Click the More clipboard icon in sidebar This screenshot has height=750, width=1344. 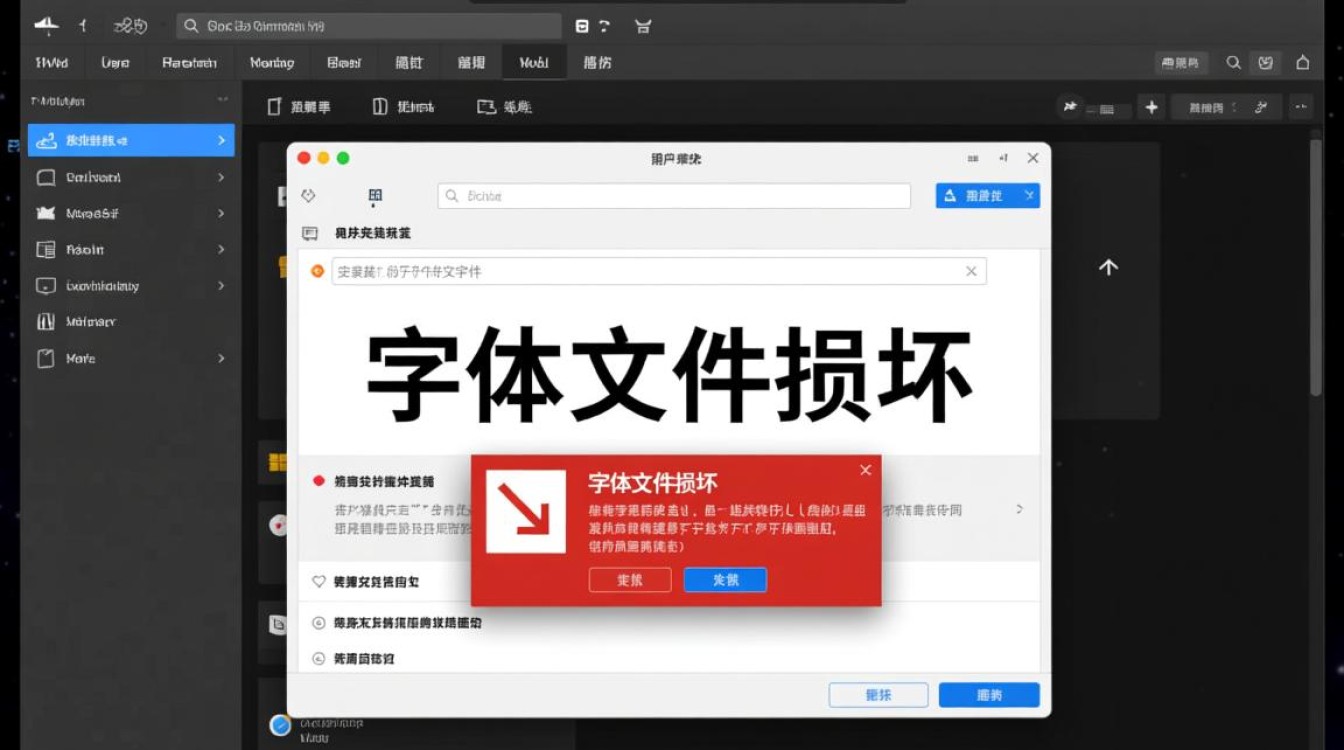(x=45, y=358)
